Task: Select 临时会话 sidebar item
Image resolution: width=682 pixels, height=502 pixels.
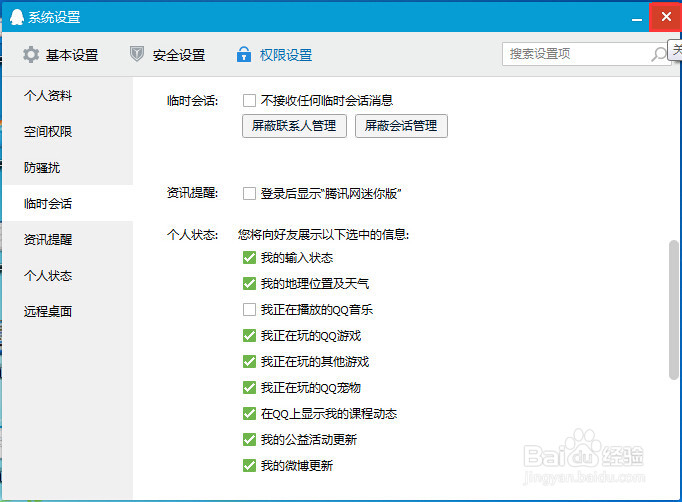Action: (67, 203)
